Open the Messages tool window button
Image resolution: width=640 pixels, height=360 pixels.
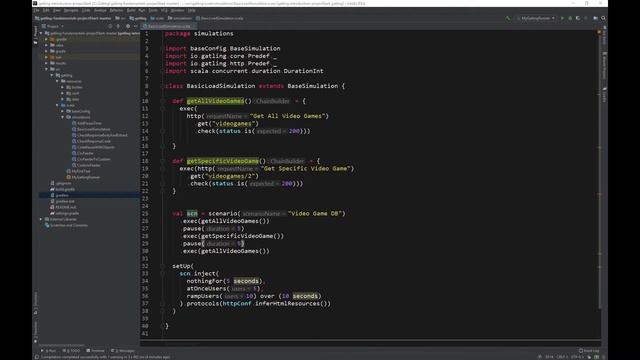point(123,351)
